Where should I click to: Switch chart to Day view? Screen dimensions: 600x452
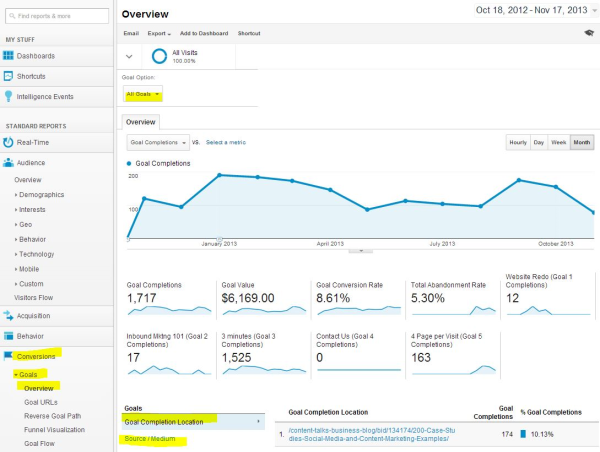coord(539,142)
